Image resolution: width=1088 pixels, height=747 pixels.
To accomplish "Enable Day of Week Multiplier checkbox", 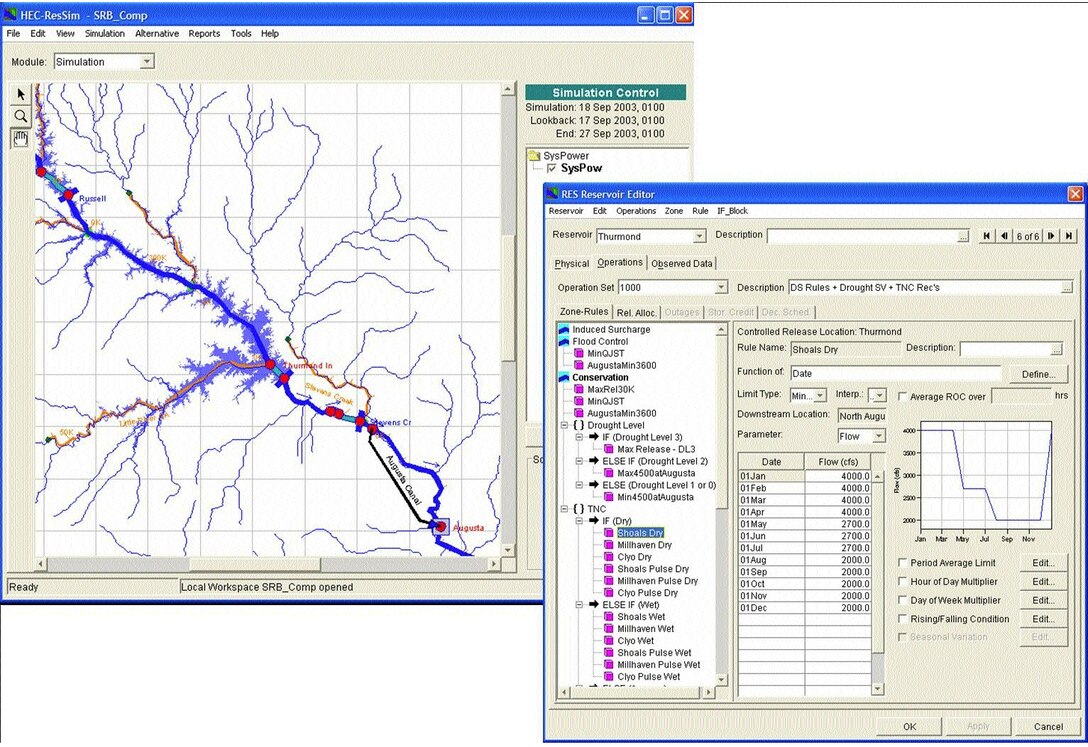I will point(902,600).
